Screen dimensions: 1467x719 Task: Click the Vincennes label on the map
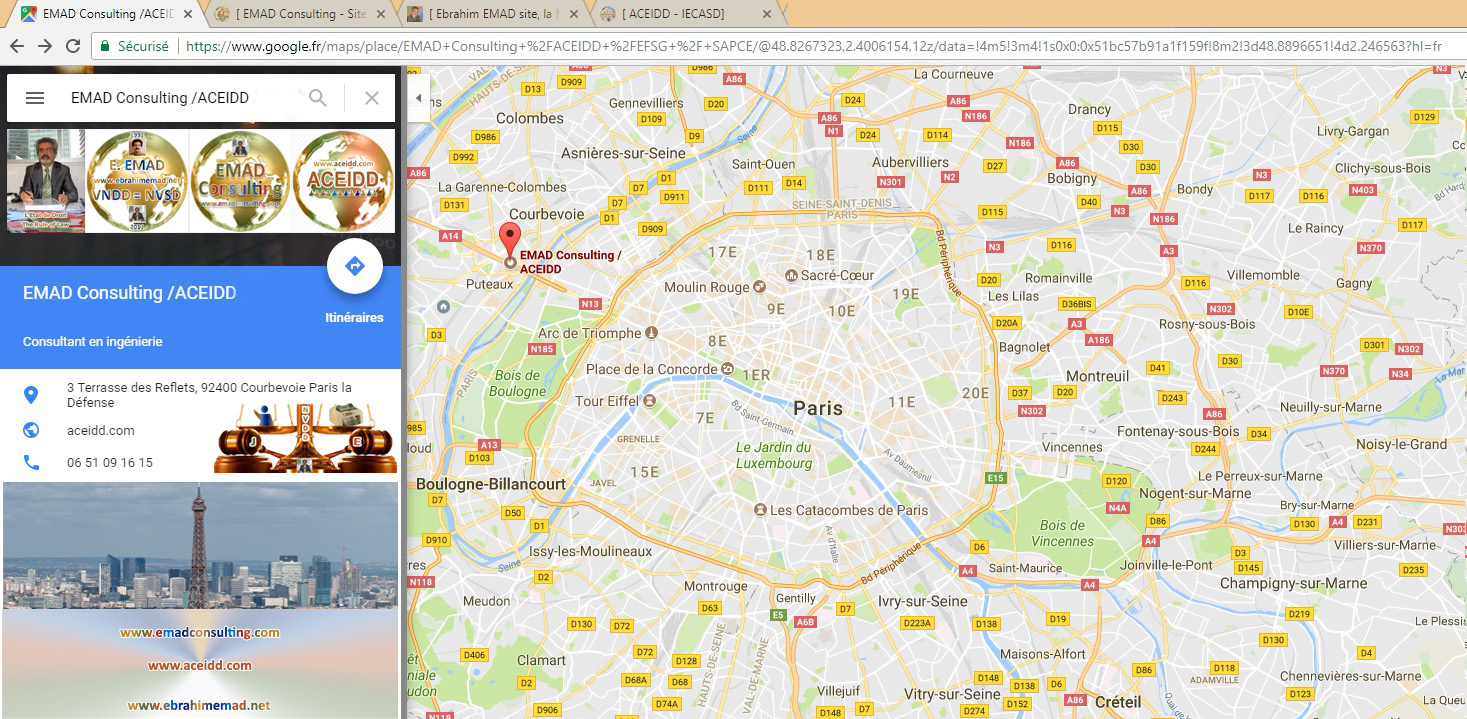(x=1072, y=447)
